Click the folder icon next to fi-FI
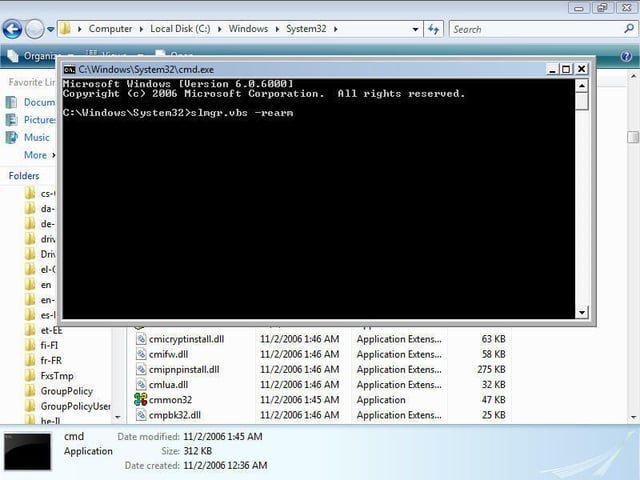This screenshot has width=640, height=480. (30, 345)
